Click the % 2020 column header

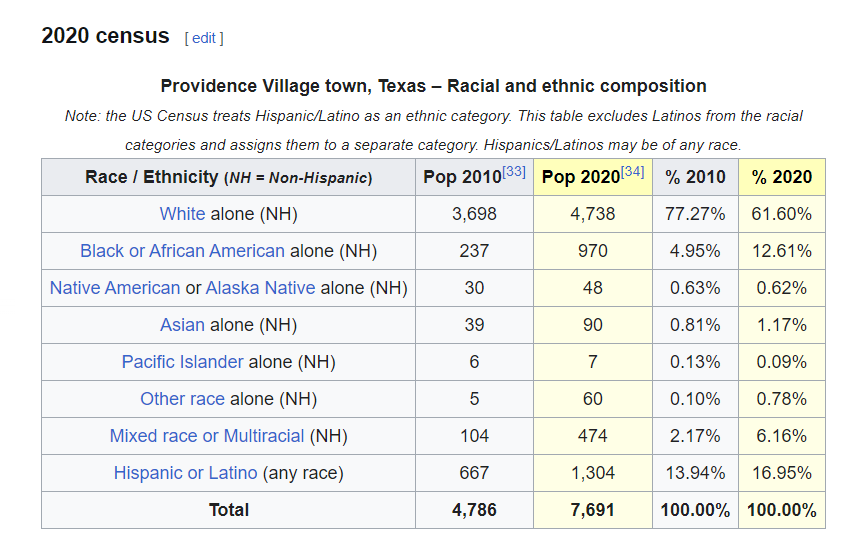click(782, 177)
